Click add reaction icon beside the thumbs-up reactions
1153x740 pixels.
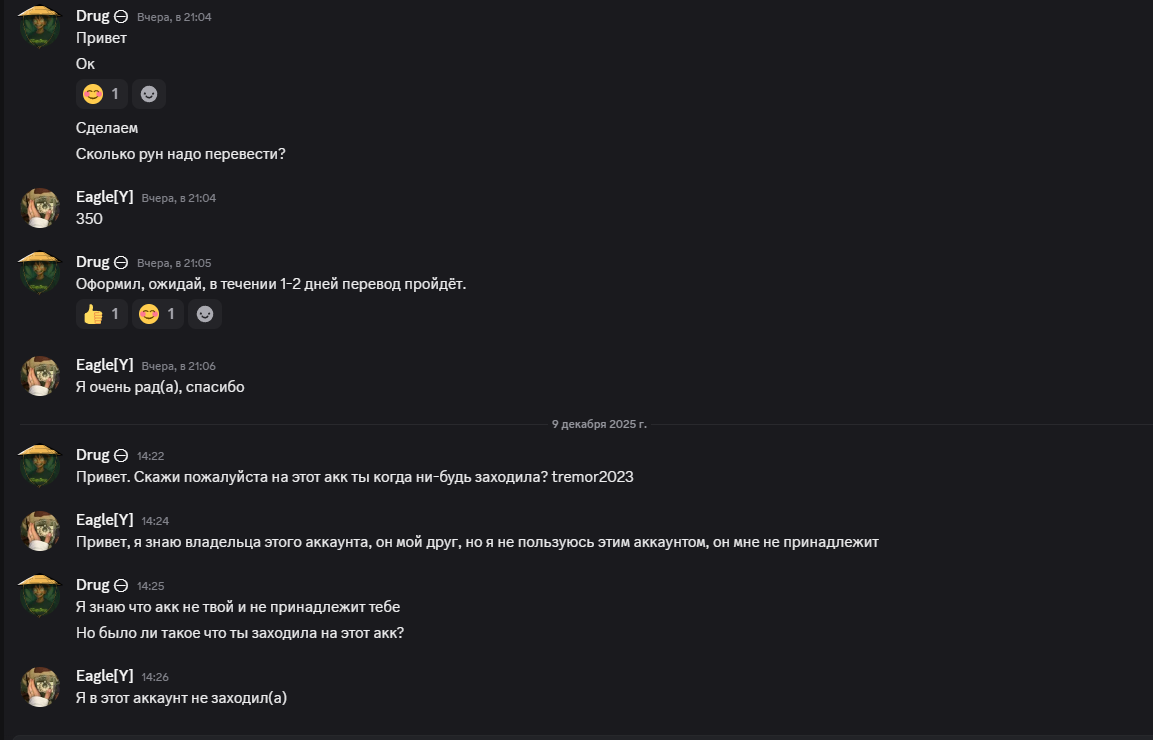[x=205, y=314]
